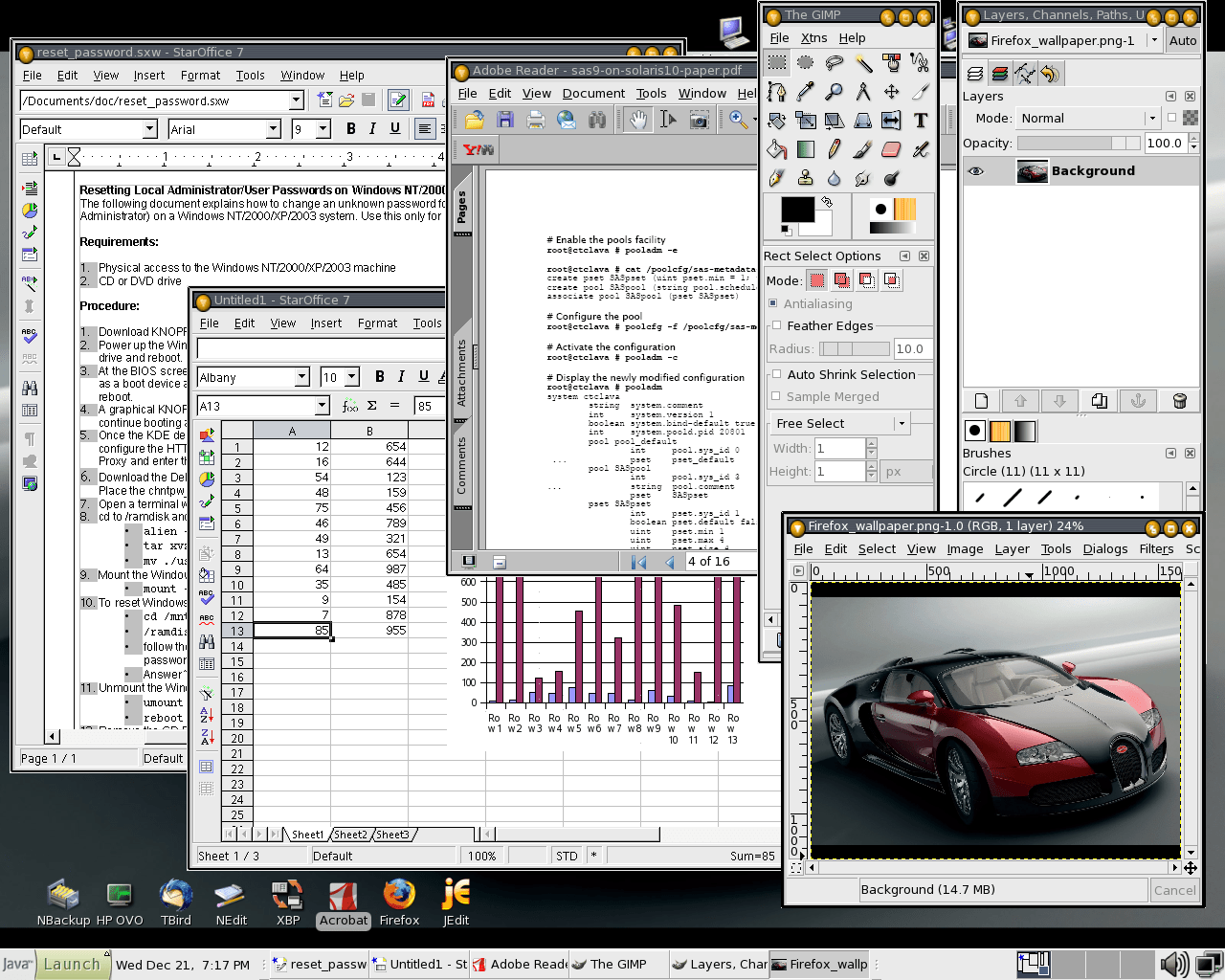Enable the Feather Edges checkbox
The image size is (1225, 980).
coord(777,325)
